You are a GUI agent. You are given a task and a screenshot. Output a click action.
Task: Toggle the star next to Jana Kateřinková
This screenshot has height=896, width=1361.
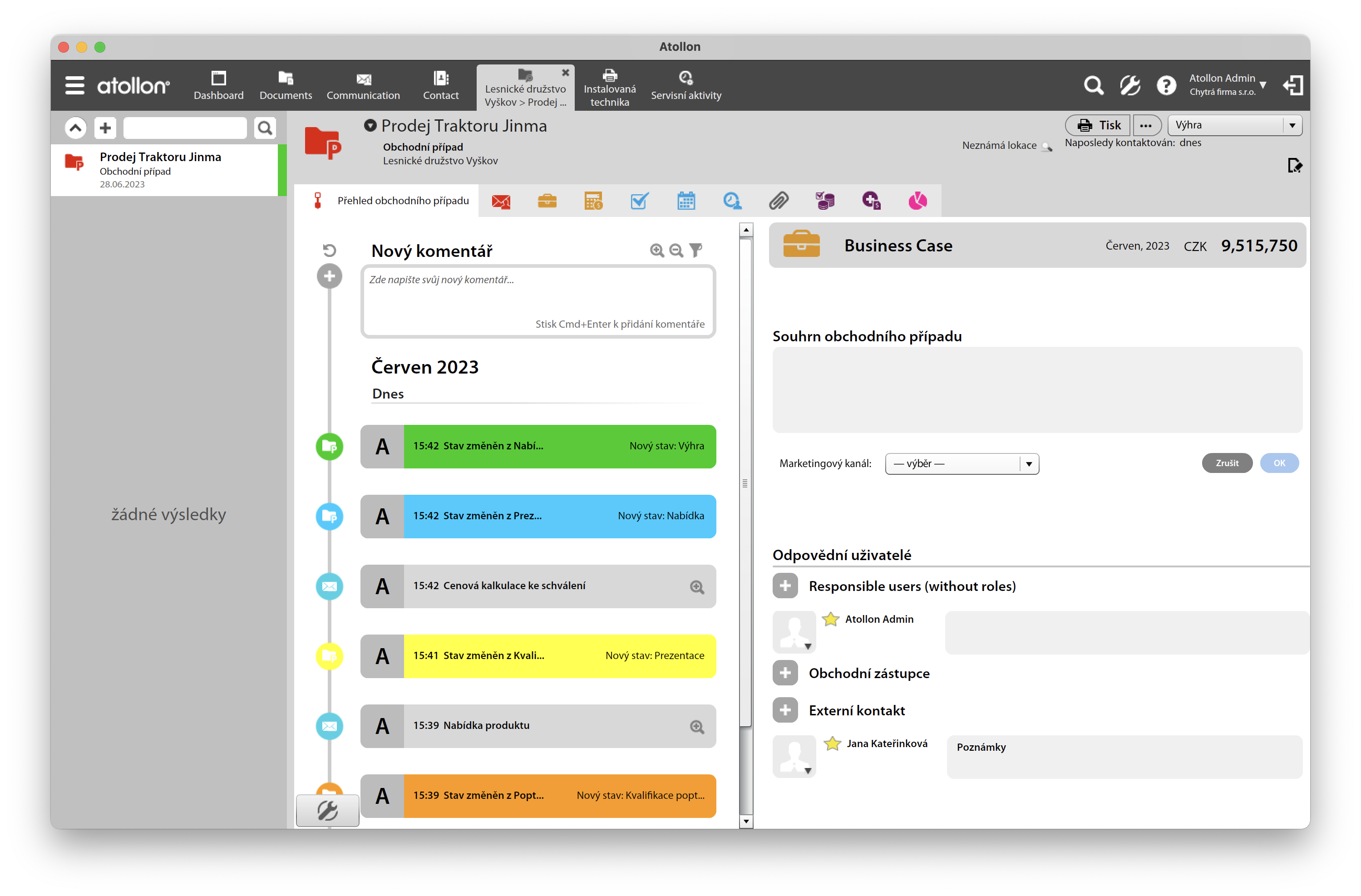pos(832,743)
